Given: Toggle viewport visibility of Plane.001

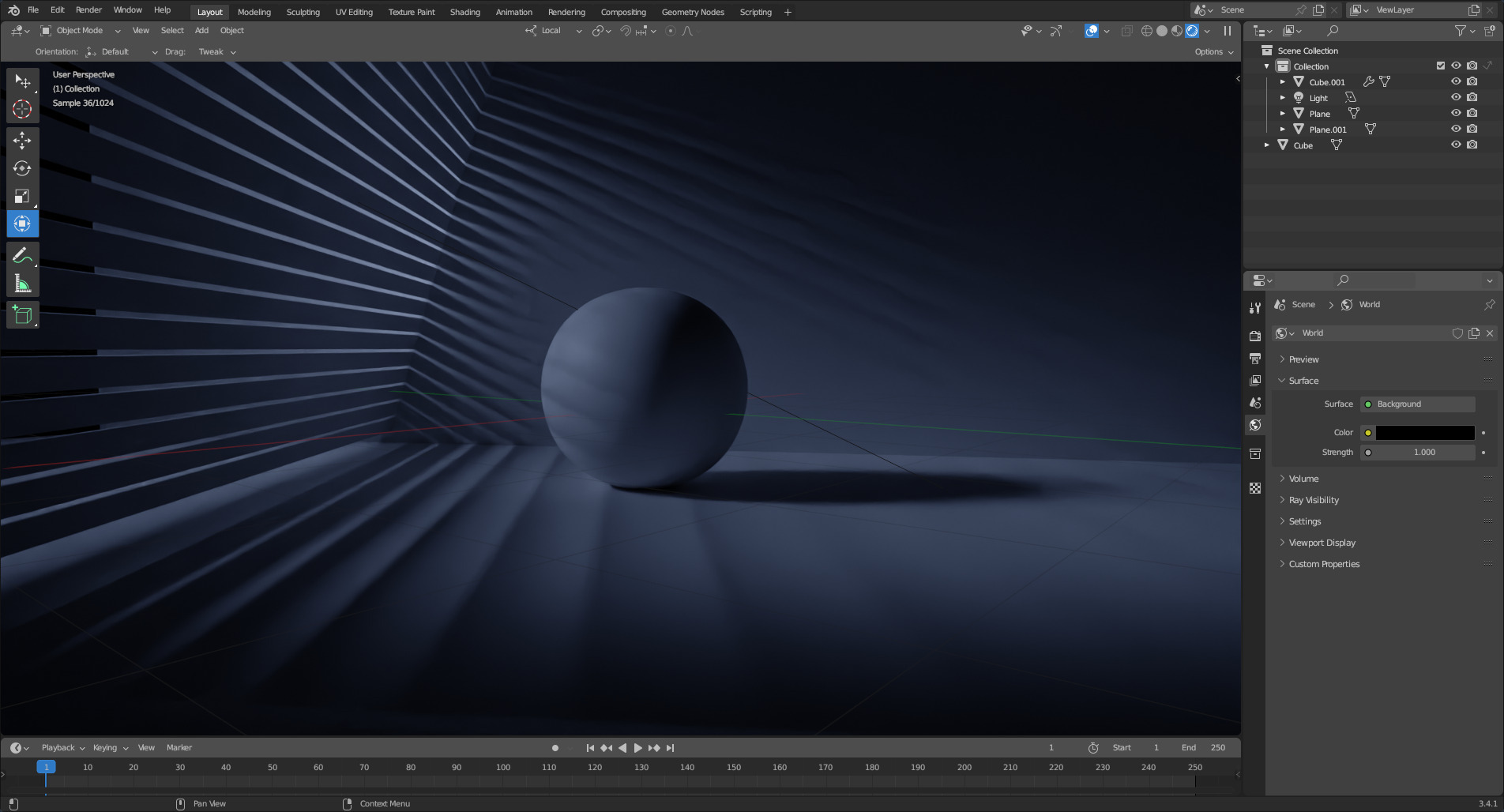Looking at the screenshot, I should click(x=1456, y=129).
